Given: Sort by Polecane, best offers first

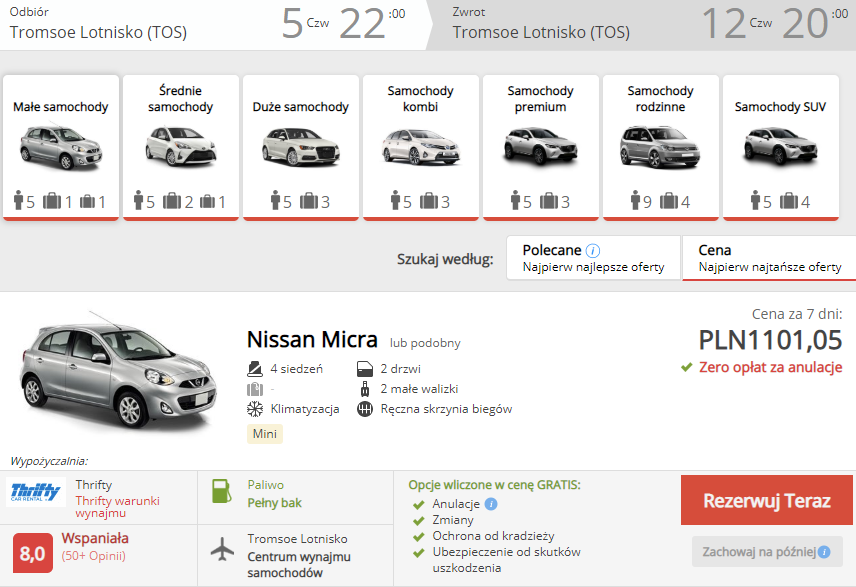Looking at the screenshot, I should coord(592,258).
